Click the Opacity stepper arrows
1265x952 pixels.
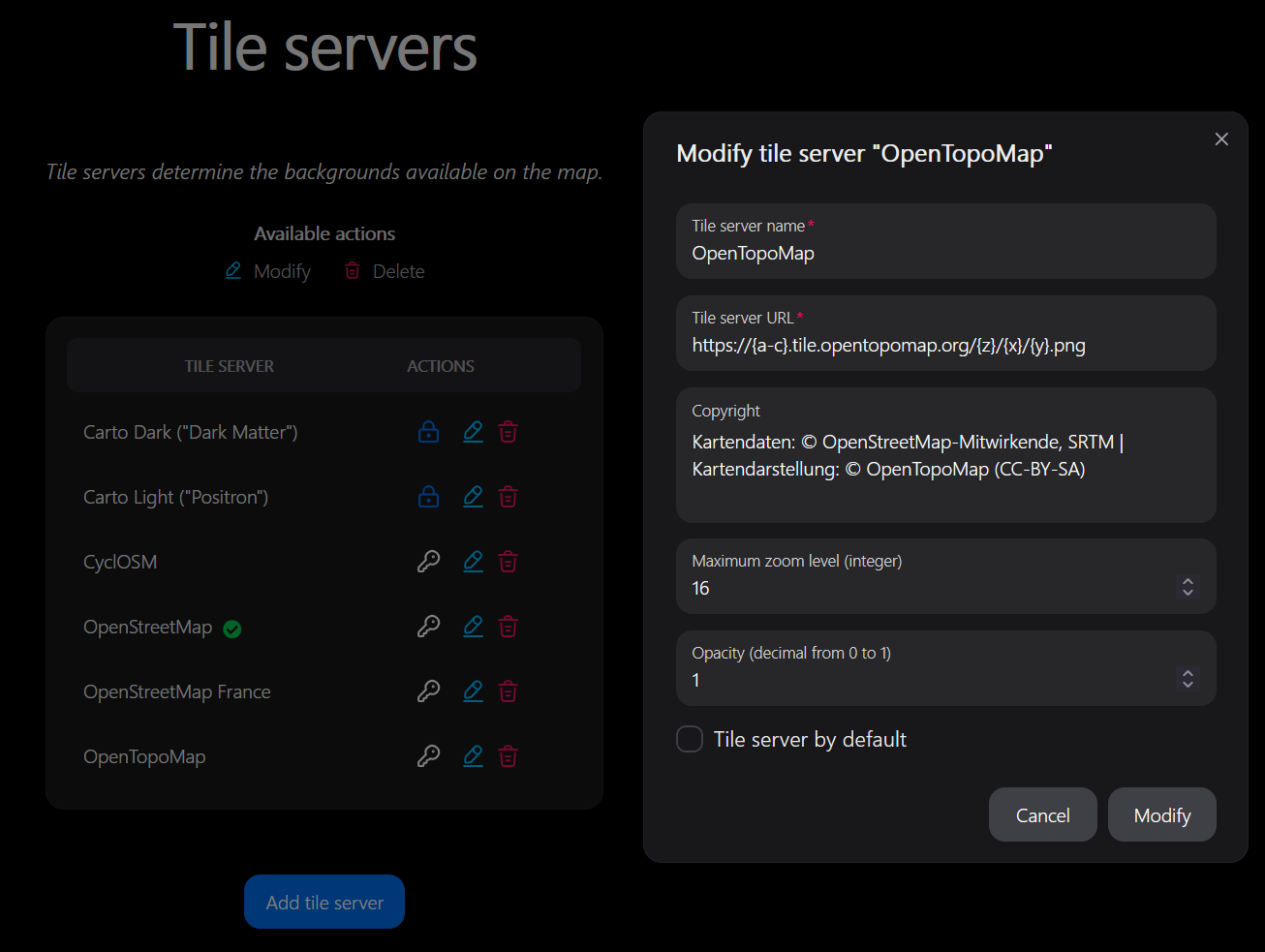coord(1188,679)
